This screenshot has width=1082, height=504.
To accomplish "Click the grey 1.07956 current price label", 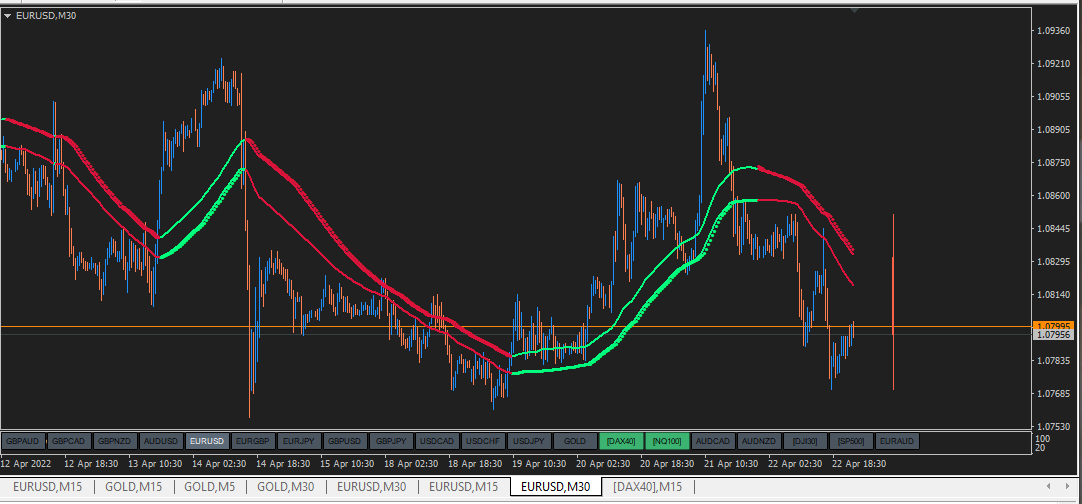I will click(x=1053, y=335).
